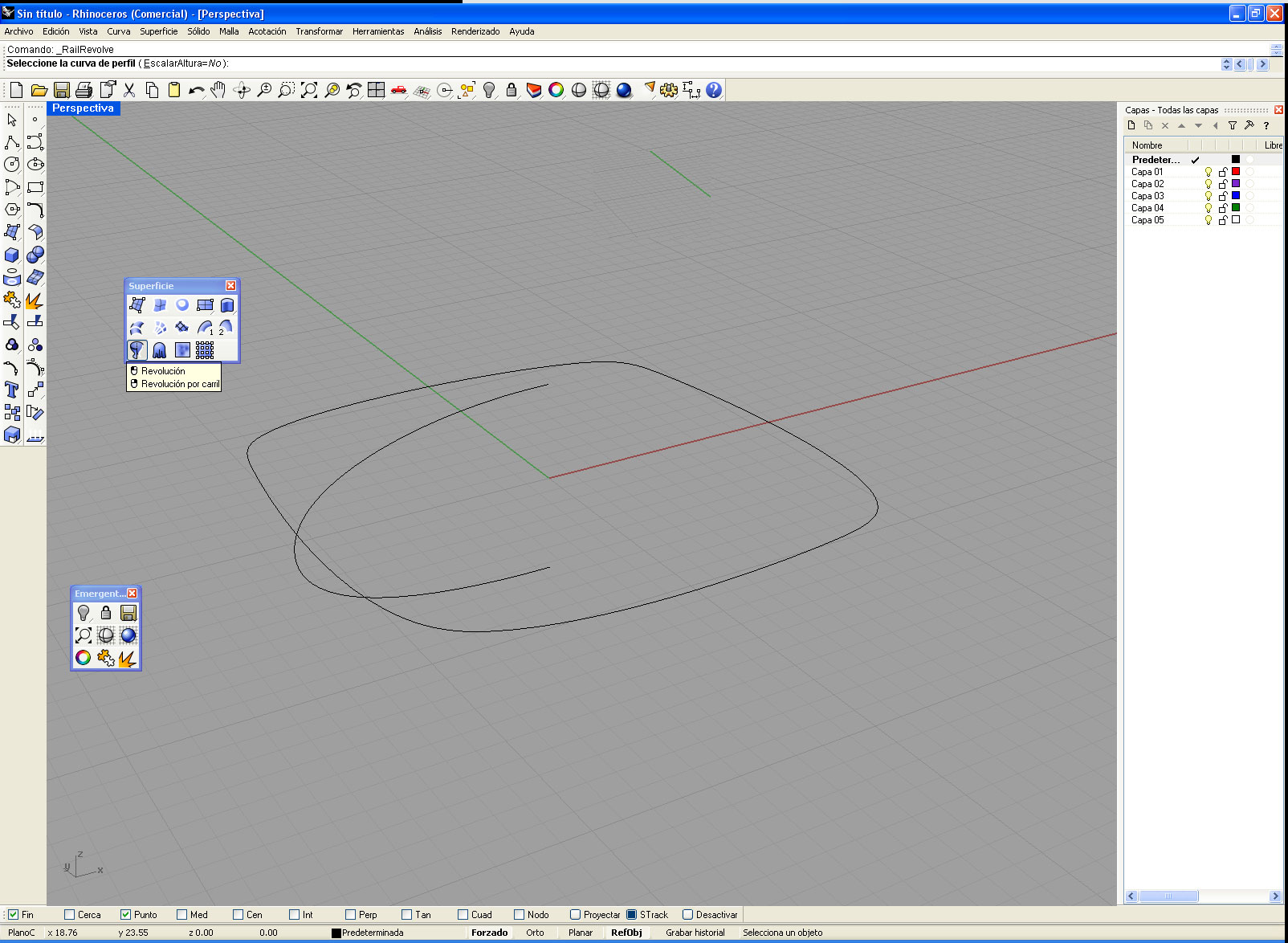Click the red color swatch of Capa 01
The height and width of the screenshot is (943, 1288).
tap(1236, 172)
